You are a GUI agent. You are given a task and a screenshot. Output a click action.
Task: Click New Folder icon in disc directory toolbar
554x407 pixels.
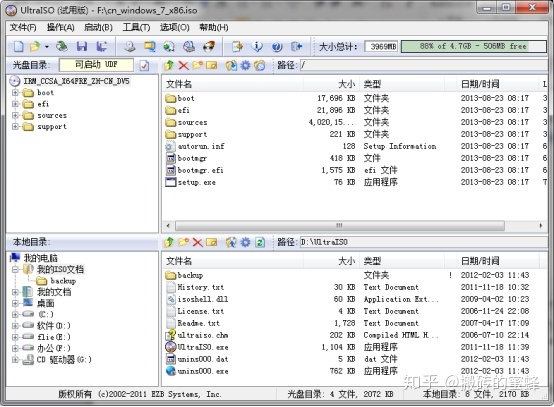click(198, 65)
